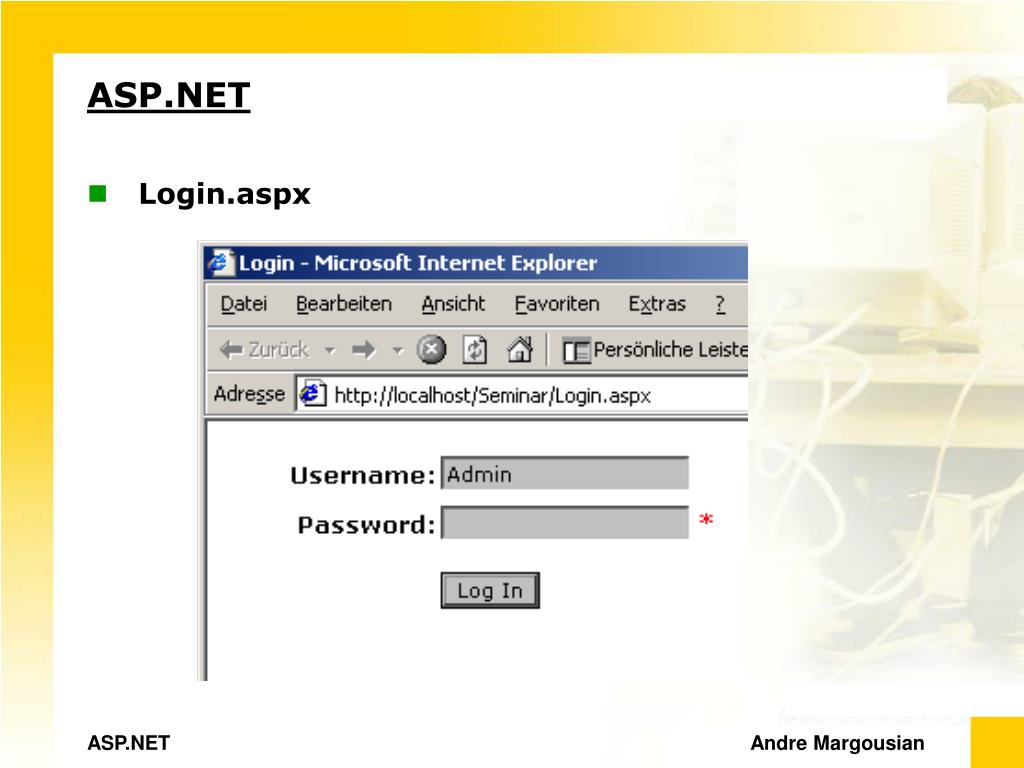Expand the Forward history dropdown arrow

[x=398, y=351]
